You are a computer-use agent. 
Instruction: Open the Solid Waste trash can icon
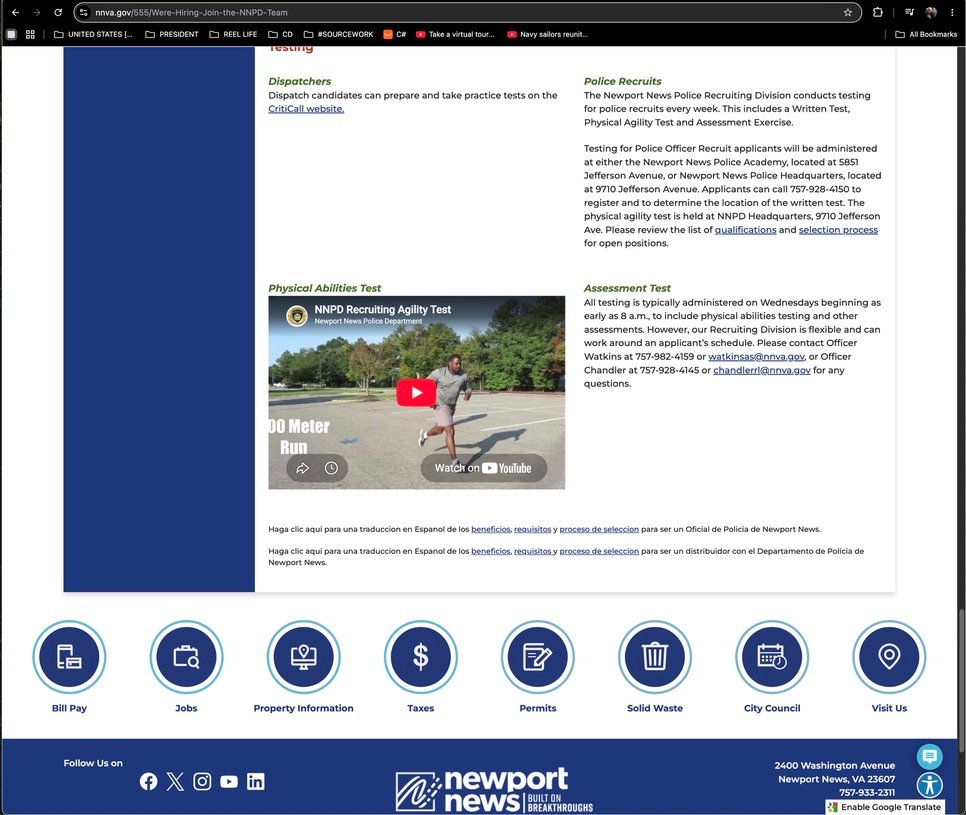coord(655,657)
